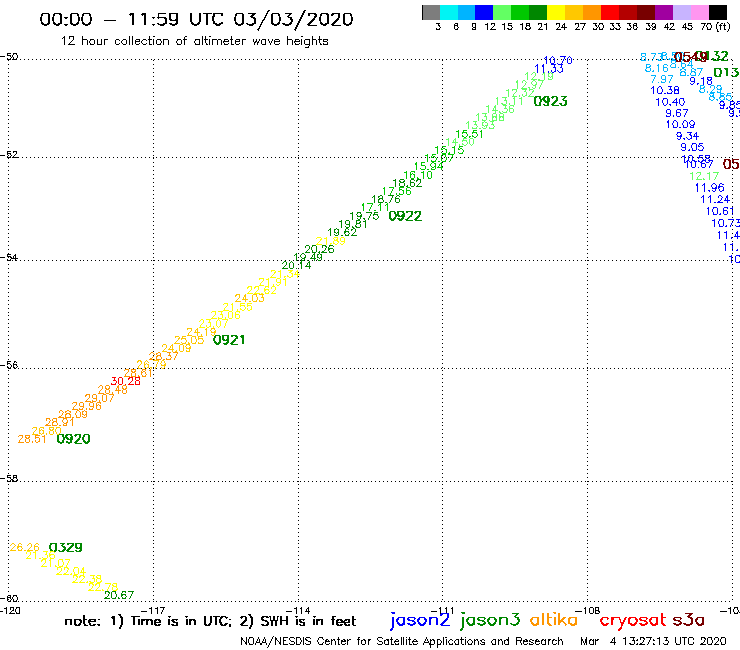Click the green wave height value 20.67
This screenshot has width=740, height=650.
[x=119, y=595]
